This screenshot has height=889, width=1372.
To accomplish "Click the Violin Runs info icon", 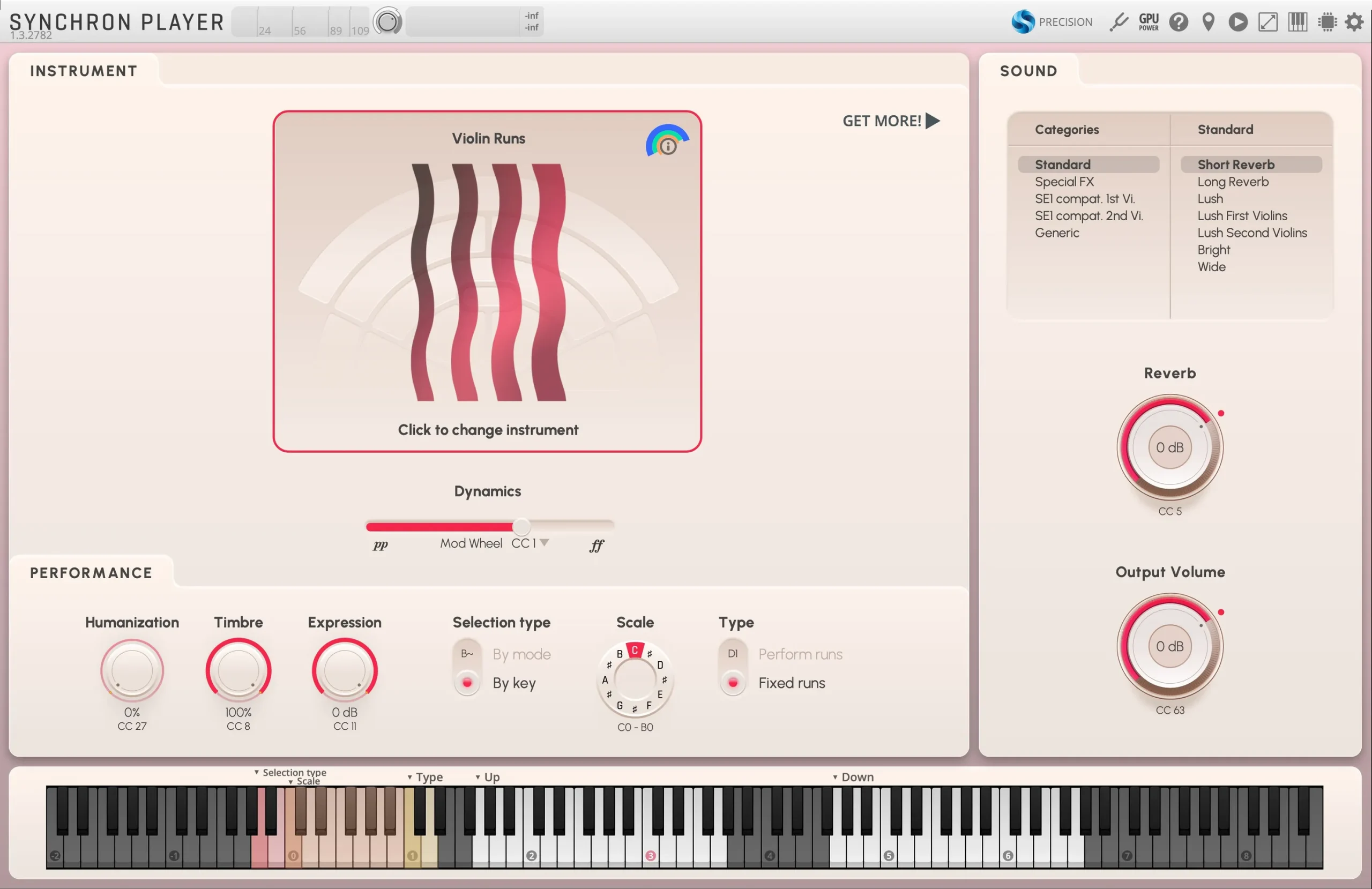I will [668, 146].
